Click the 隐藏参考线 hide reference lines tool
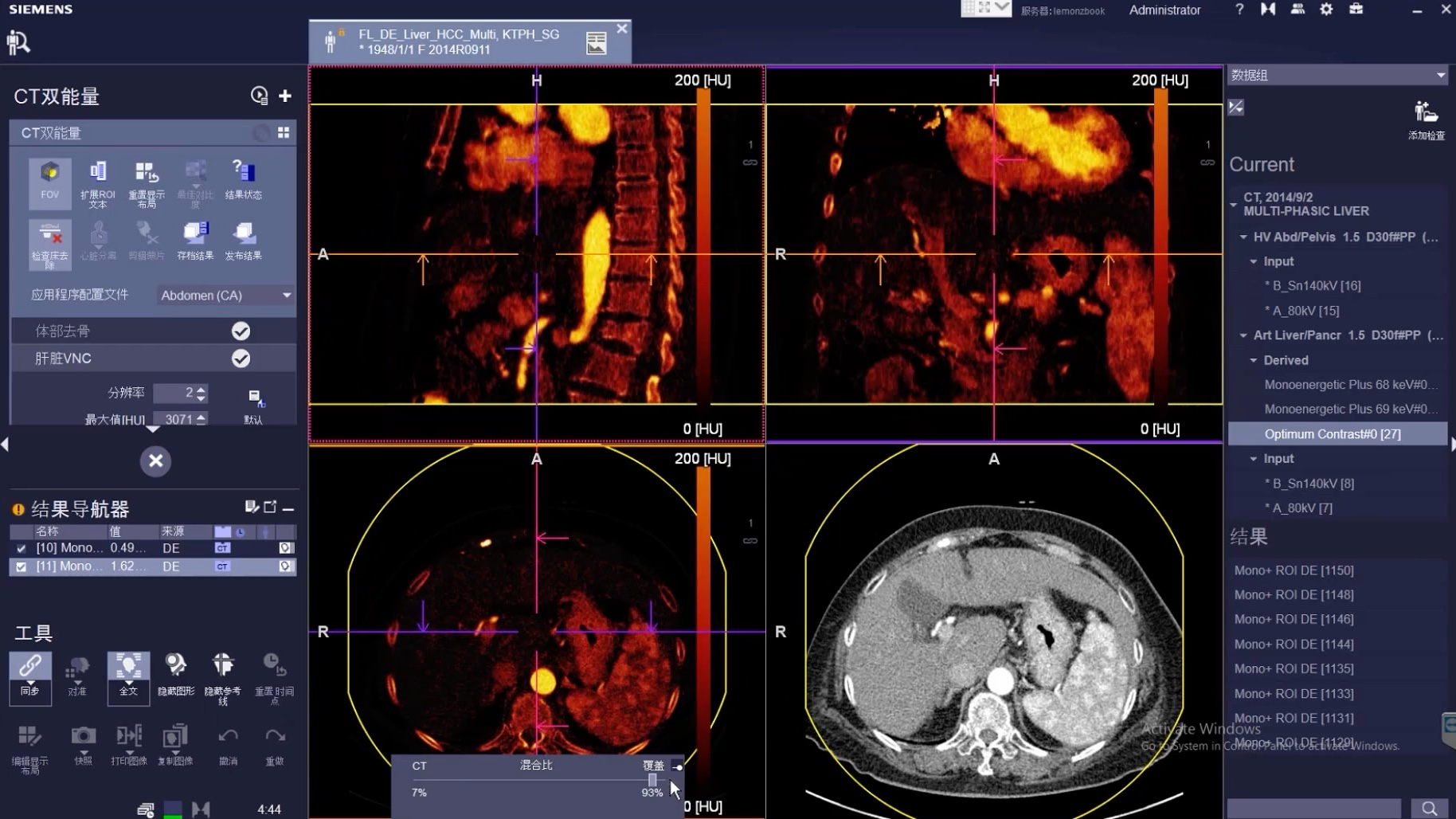Screen dimensions: 1456x819 [223, 678]
